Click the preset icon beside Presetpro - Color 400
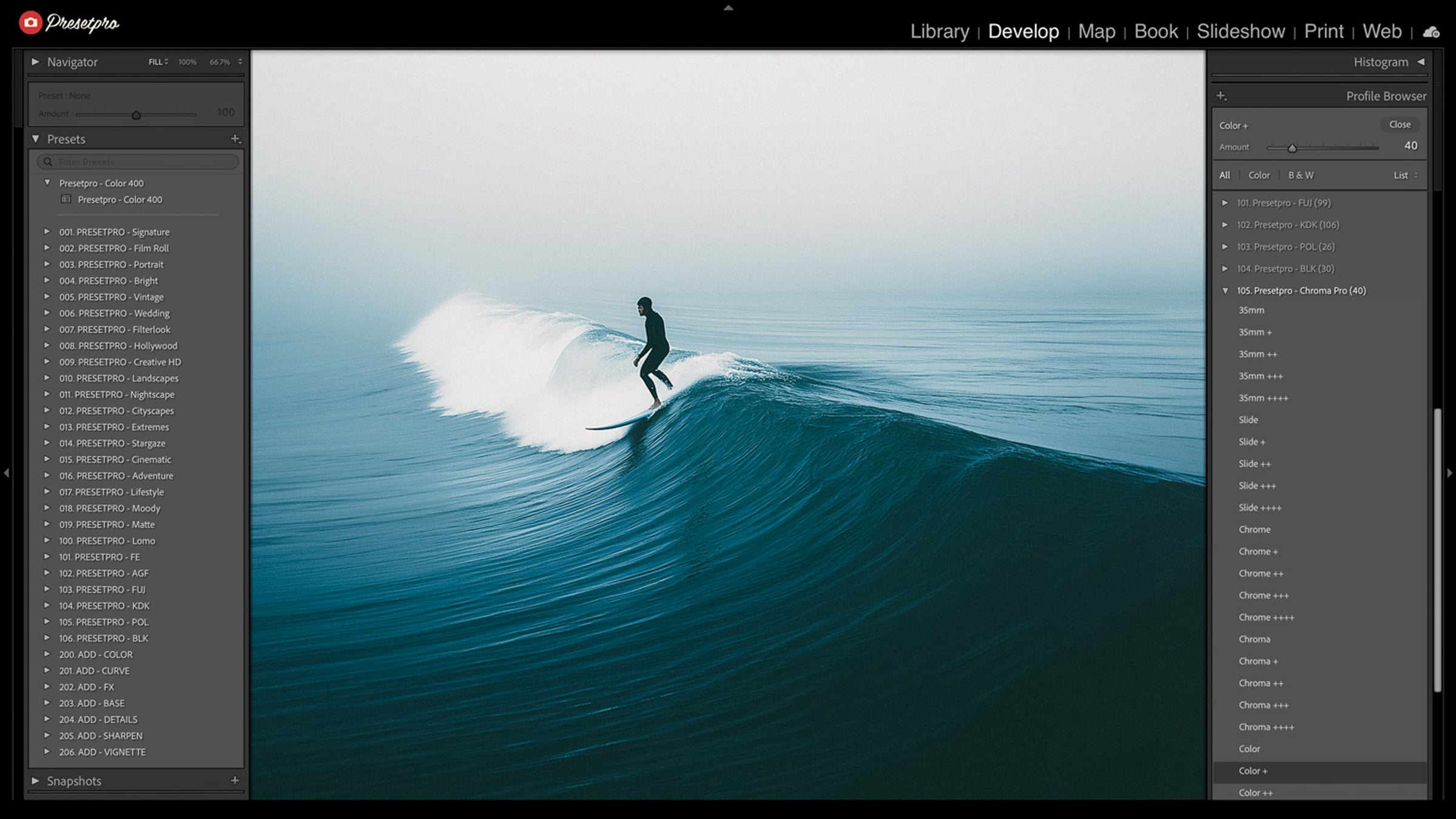Viewport: 1456px width, 819px height. click(x=66, y=199)
